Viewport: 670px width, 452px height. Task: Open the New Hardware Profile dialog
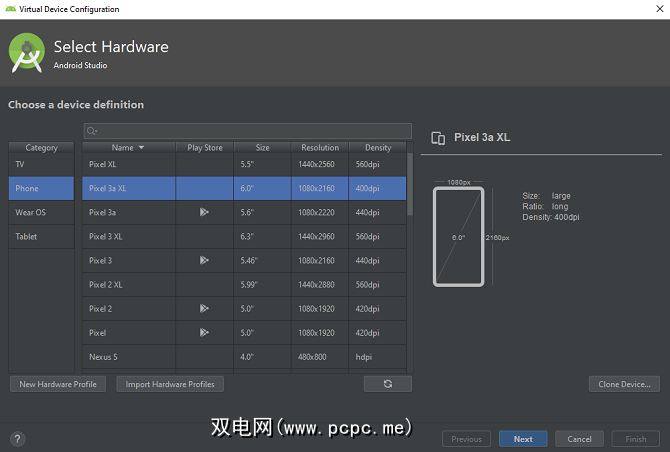tap(57, 384)
